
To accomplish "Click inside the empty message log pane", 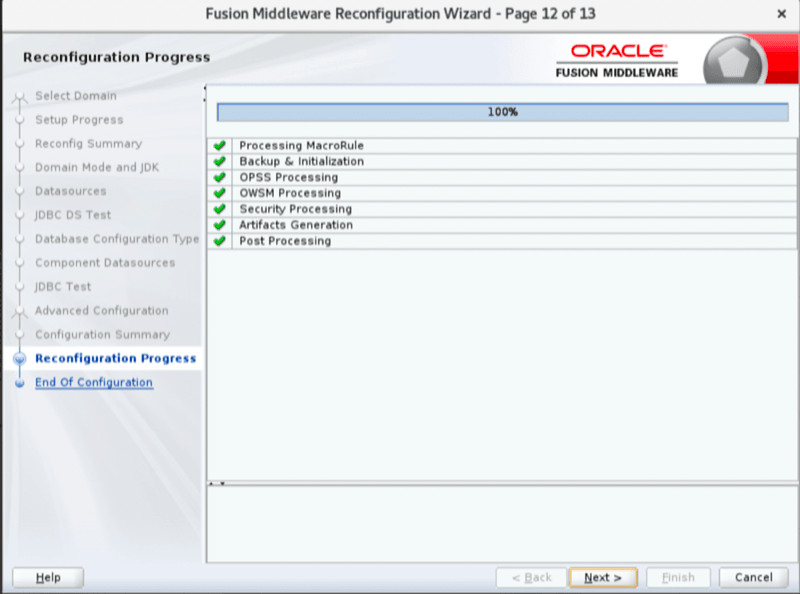I will click(502, 524).
